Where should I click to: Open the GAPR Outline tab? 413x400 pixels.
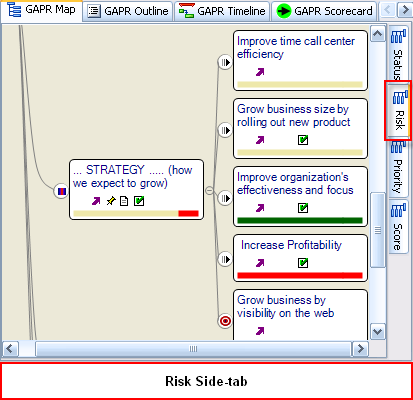coord(128,11)
